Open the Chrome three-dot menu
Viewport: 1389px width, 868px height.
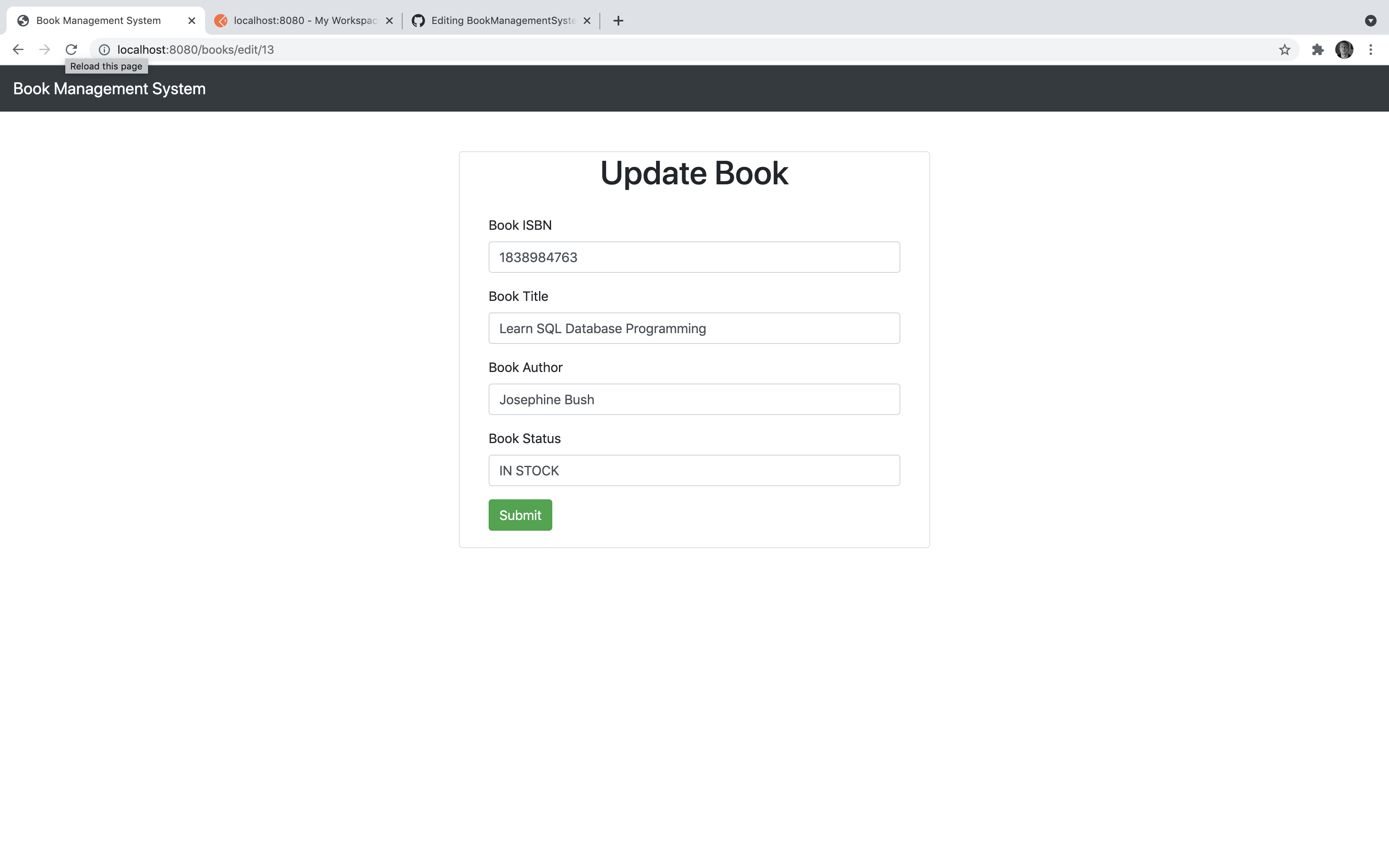[1372, 49]
